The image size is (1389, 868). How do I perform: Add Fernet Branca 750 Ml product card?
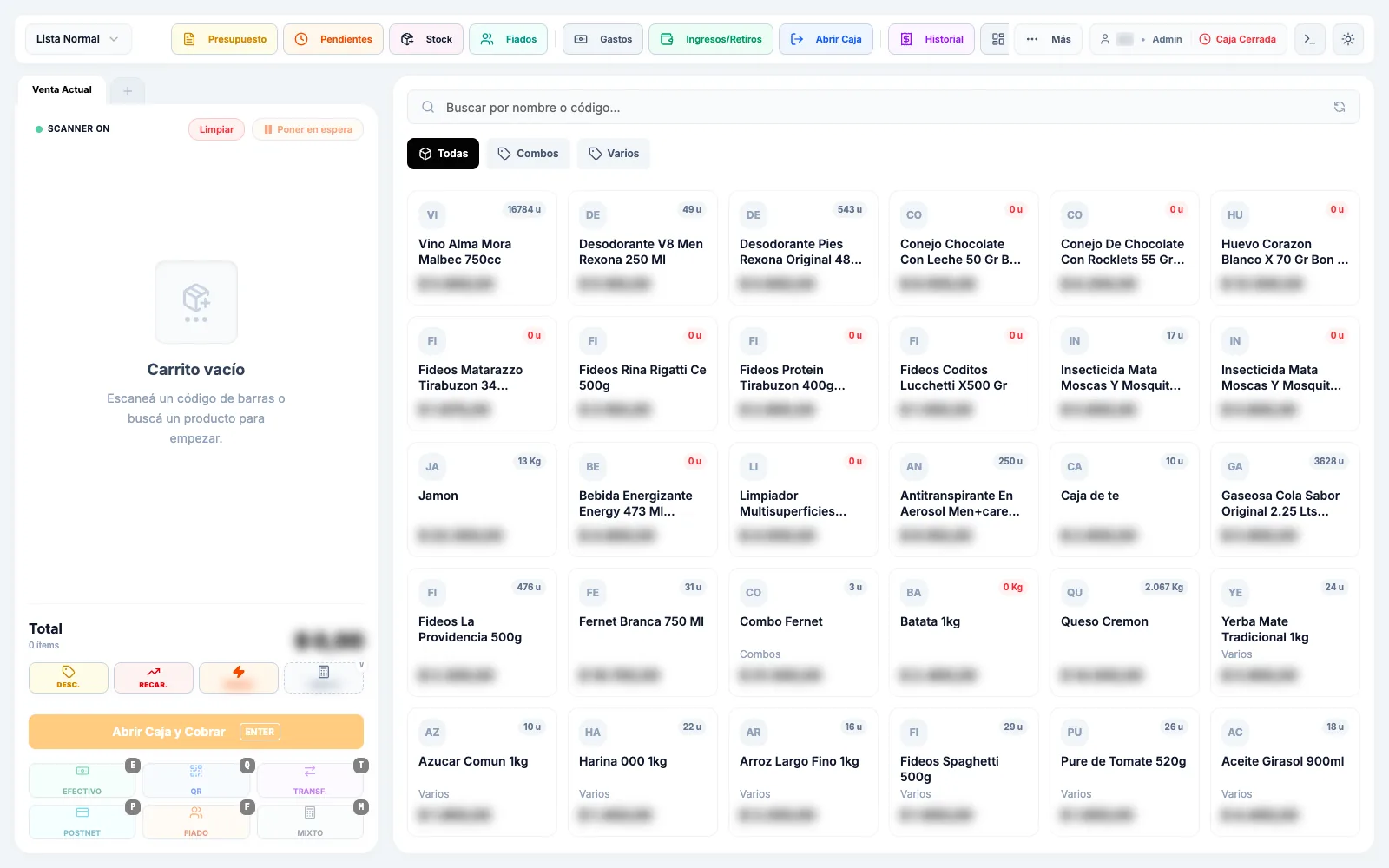[x=642, y=632]
